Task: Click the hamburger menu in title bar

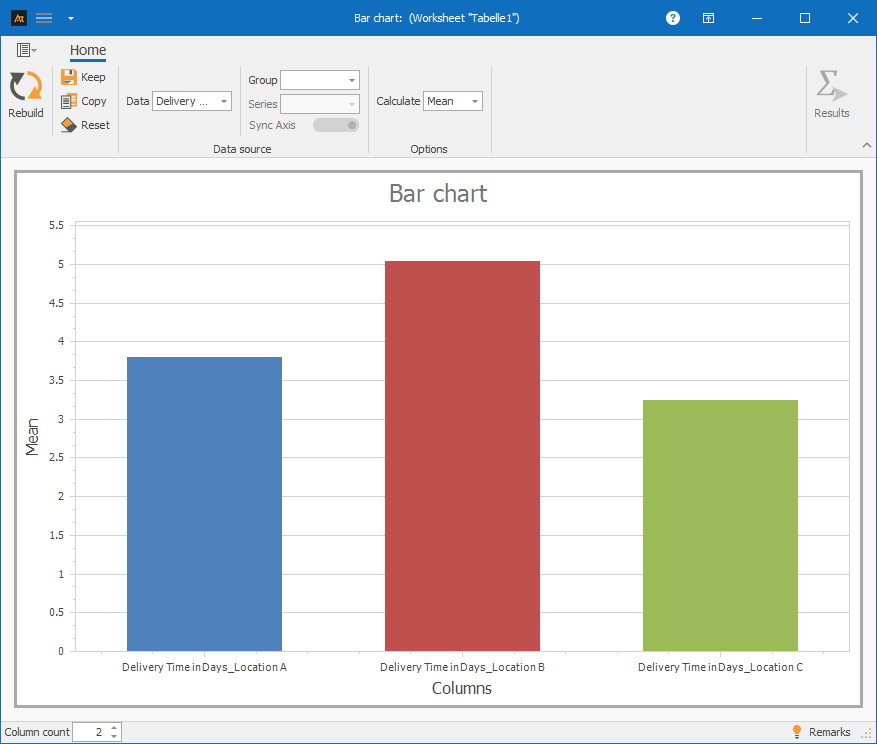Action: coord(44,18)
